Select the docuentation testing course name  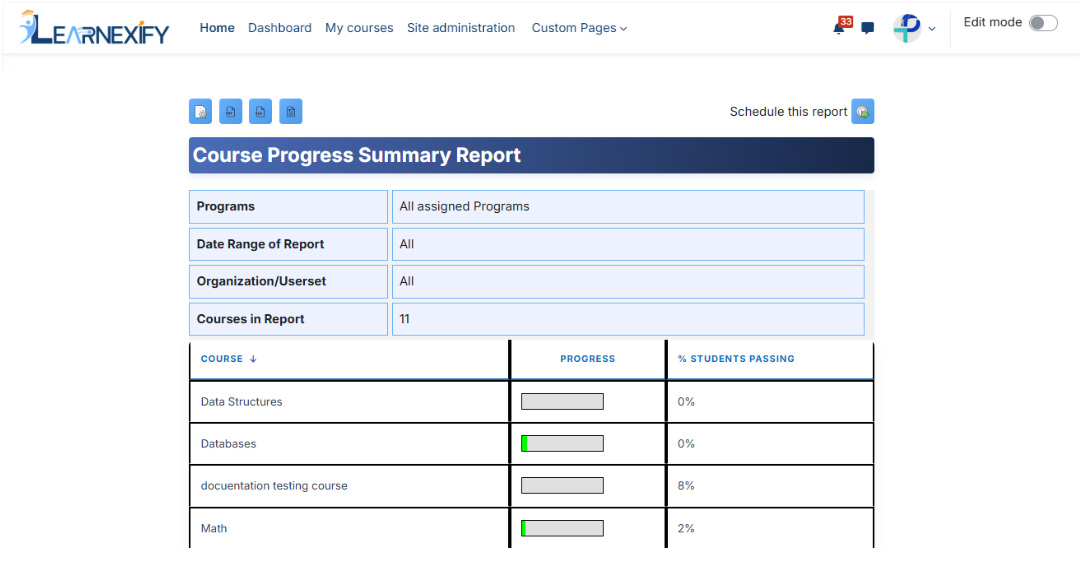[x=274, y=486]
